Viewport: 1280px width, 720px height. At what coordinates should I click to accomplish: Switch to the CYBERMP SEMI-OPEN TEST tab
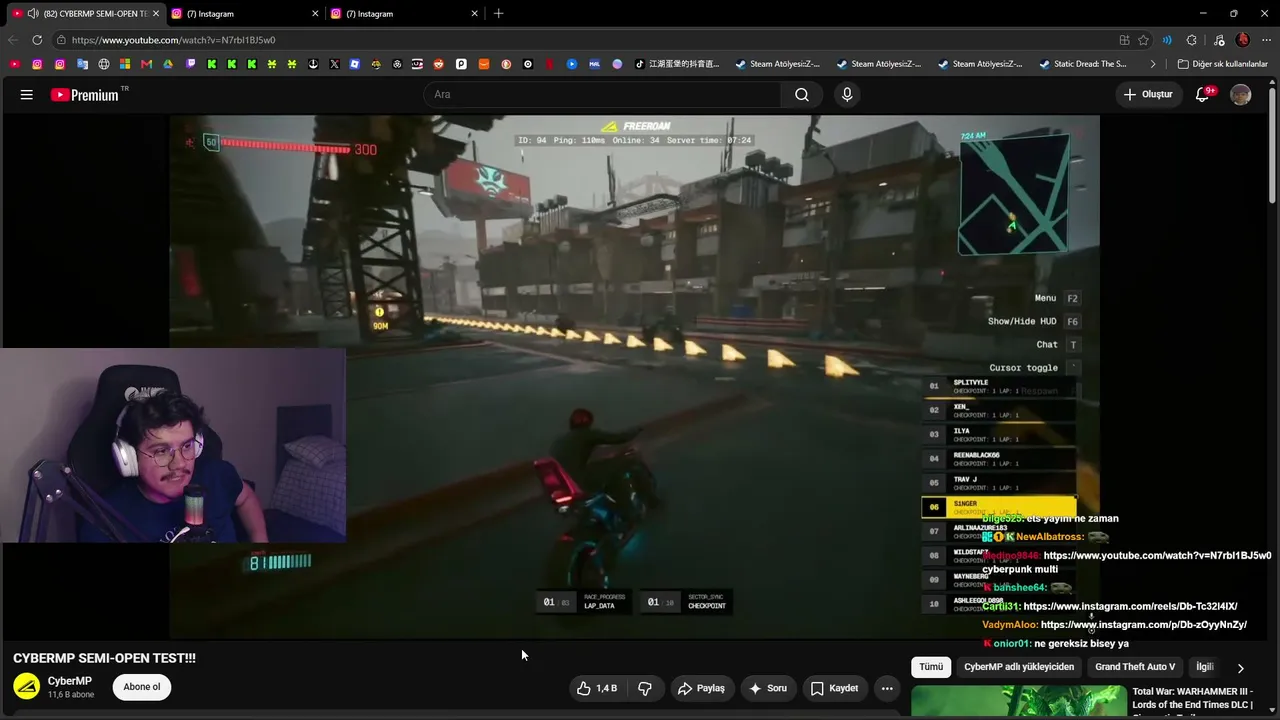point(86,13)
